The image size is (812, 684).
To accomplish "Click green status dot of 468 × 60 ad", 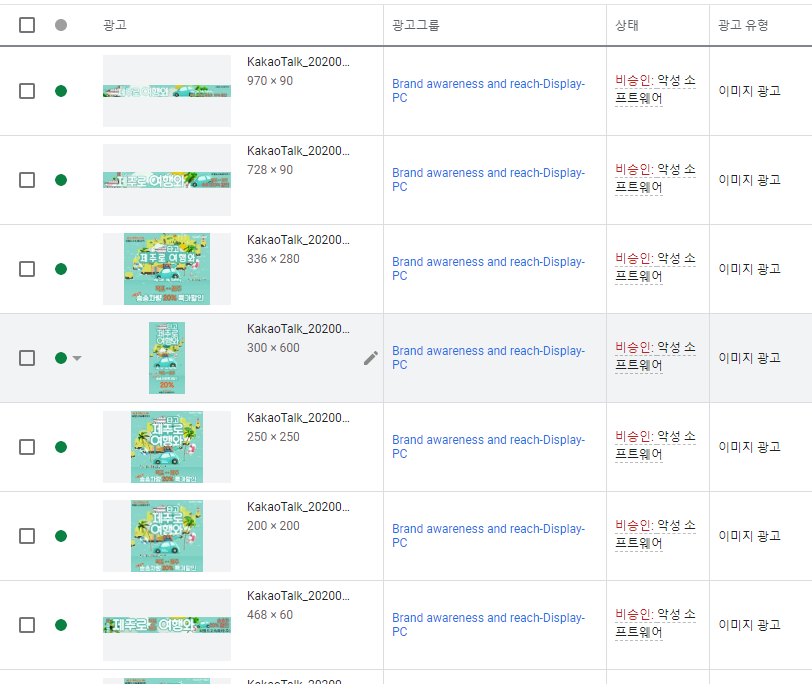I will pyautogui.click(x=61, y=625).
